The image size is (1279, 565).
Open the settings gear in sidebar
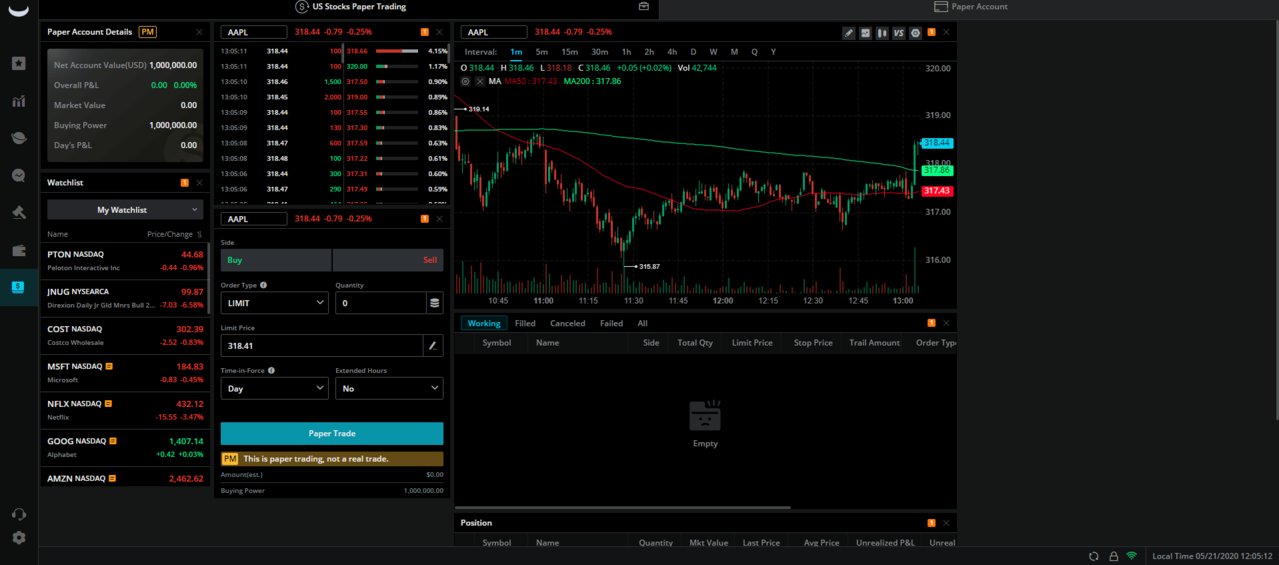pos(18,538)
